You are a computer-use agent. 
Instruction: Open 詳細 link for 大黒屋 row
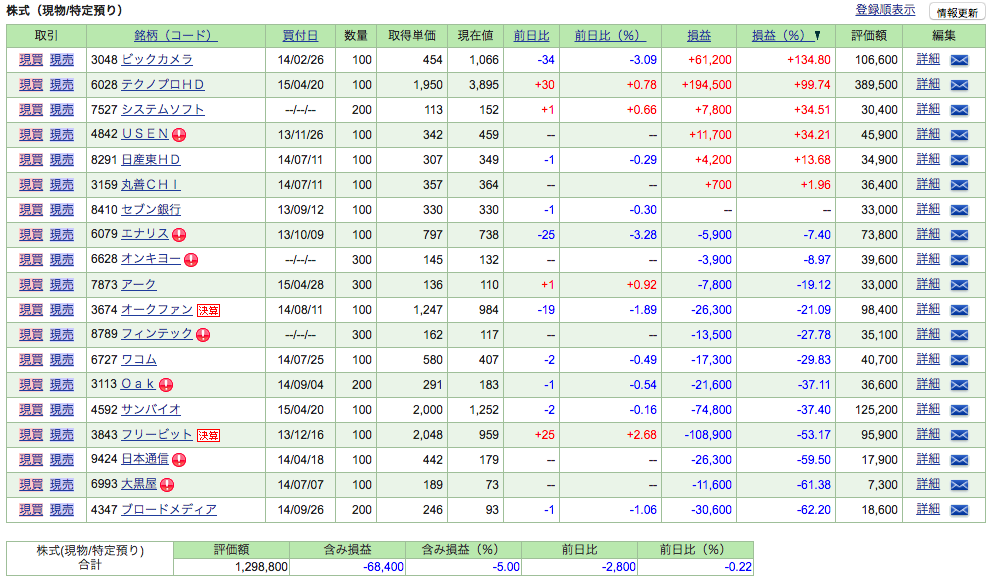[x=928, y=484]
